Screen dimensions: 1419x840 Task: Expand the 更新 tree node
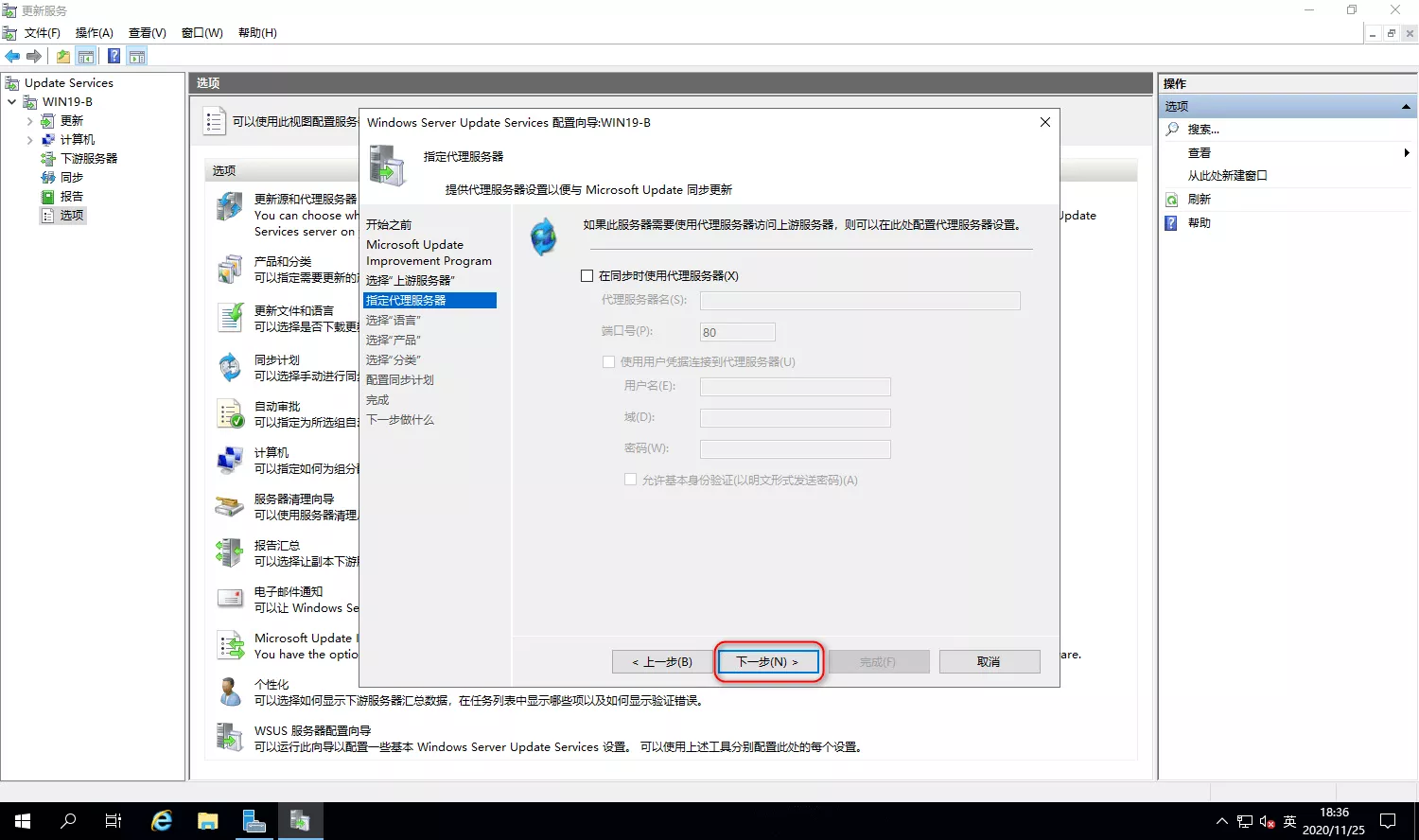[x=29, y=121]
